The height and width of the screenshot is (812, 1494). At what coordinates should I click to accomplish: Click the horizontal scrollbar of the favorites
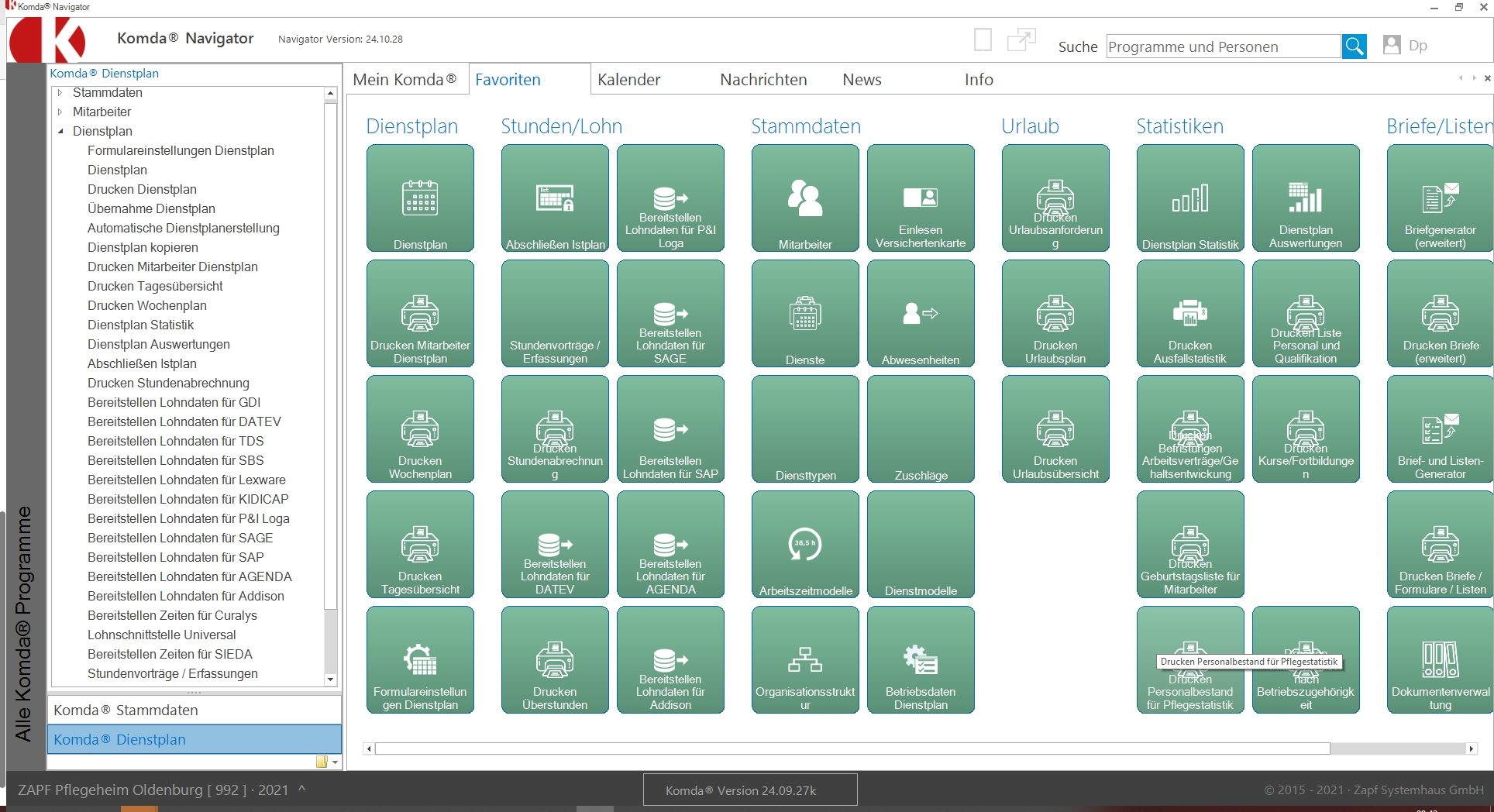852,748
